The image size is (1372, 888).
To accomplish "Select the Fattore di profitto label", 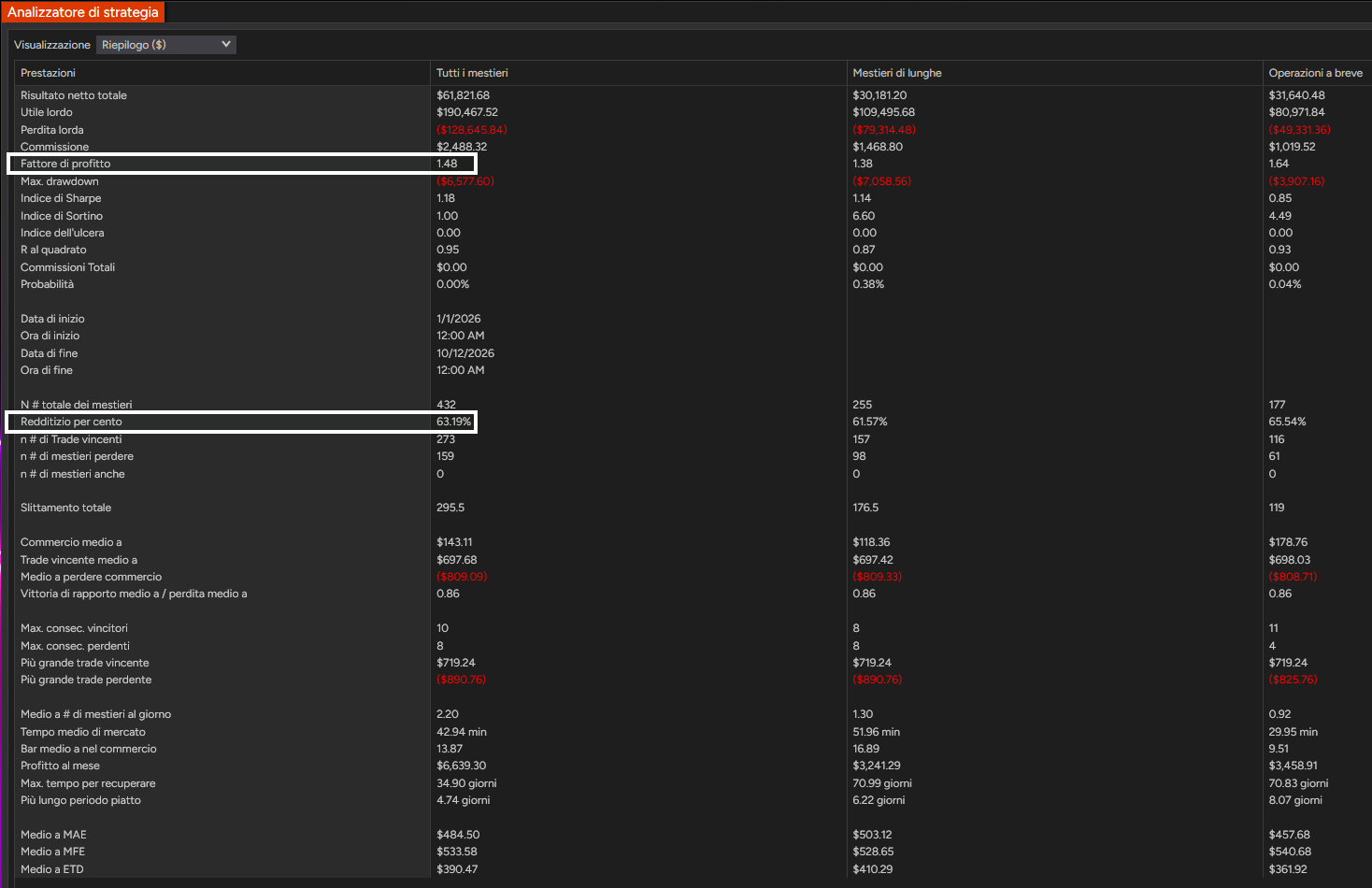I will coord(65,164).
